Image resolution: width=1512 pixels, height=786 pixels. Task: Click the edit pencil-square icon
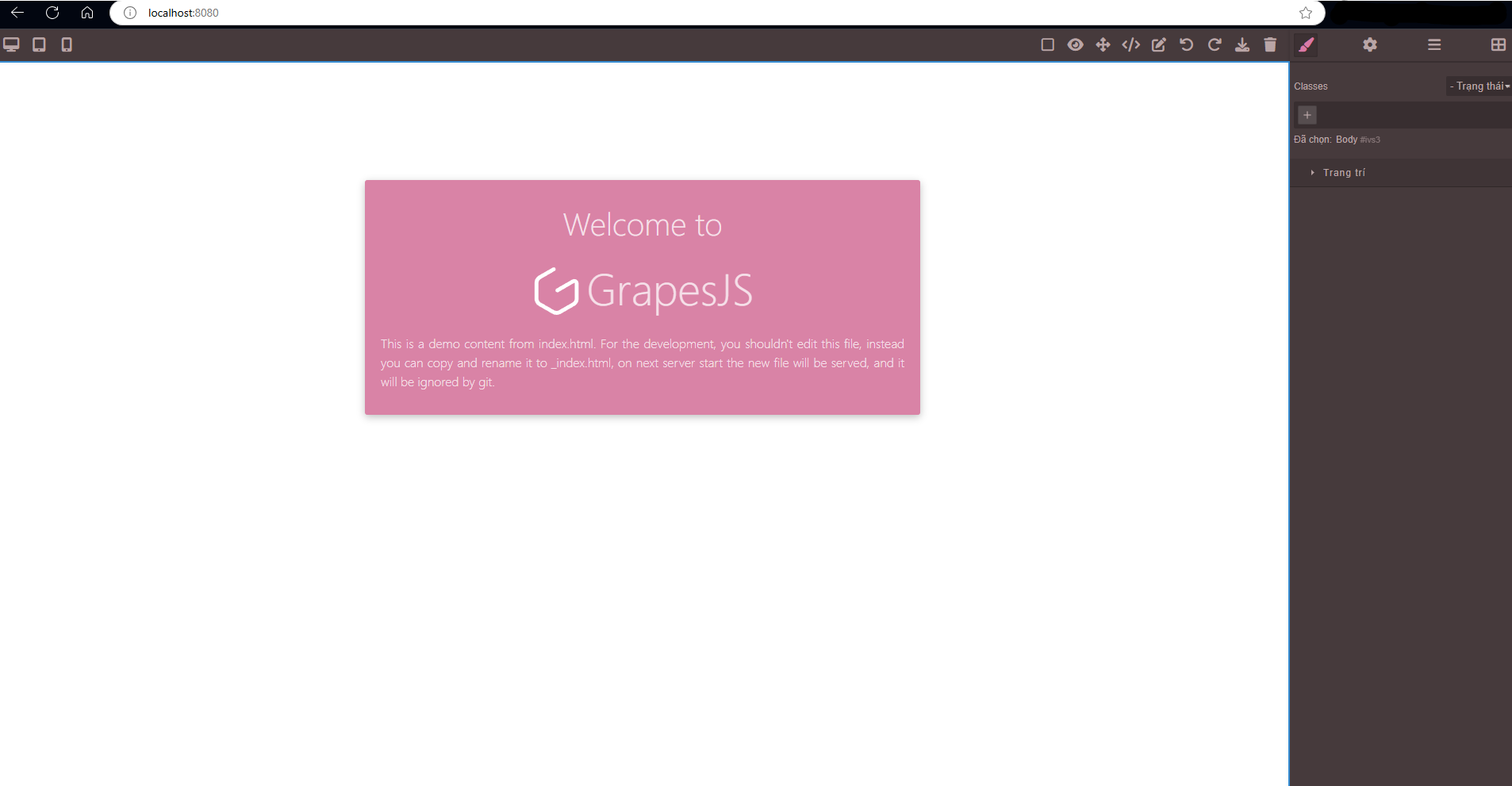[1158, 45]
